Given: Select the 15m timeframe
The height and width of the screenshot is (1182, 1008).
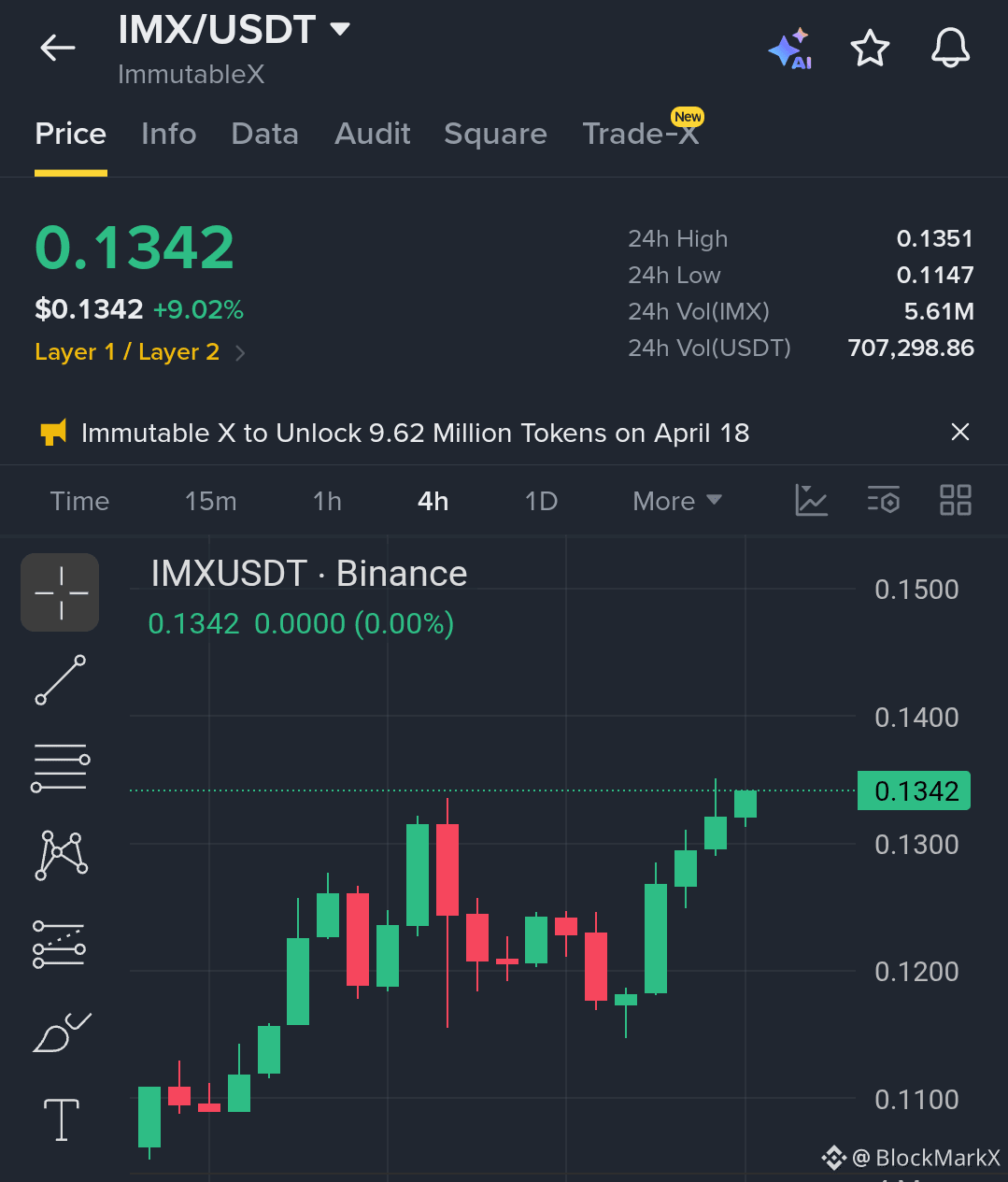Looking at the screenshot, I should click(x=211, y=501).
